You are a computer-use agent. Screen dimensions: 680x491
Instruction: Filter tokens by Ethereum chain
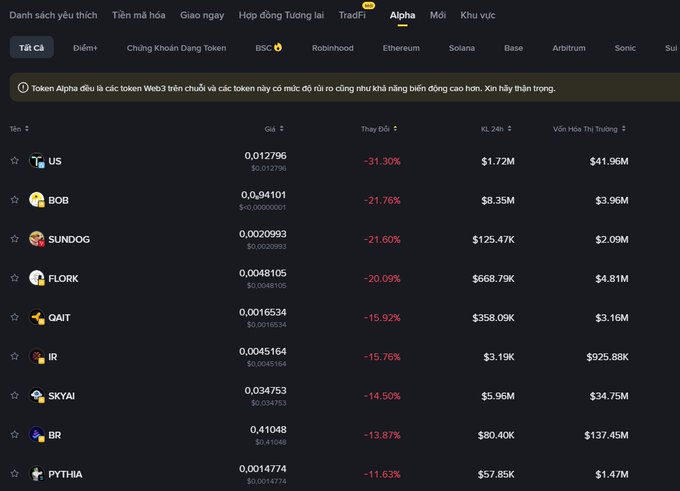click(401, 48)
